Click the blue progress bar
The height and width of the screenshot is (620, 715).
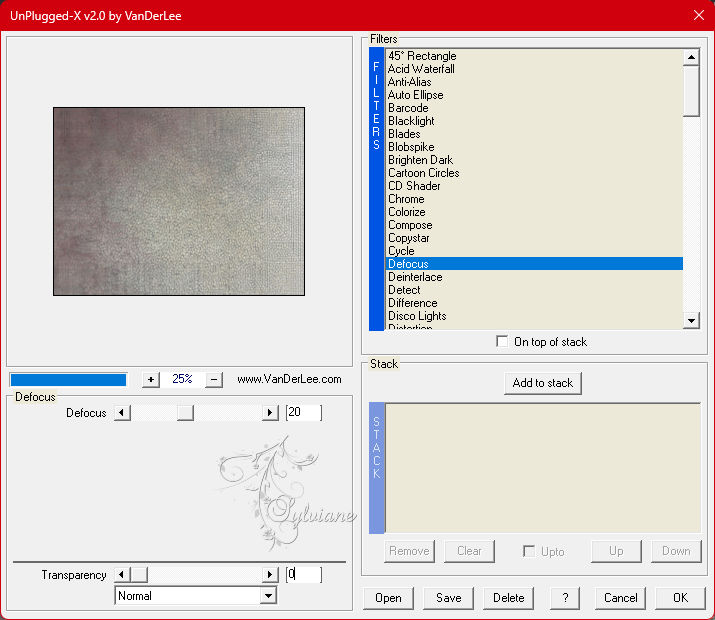(68, 380)
